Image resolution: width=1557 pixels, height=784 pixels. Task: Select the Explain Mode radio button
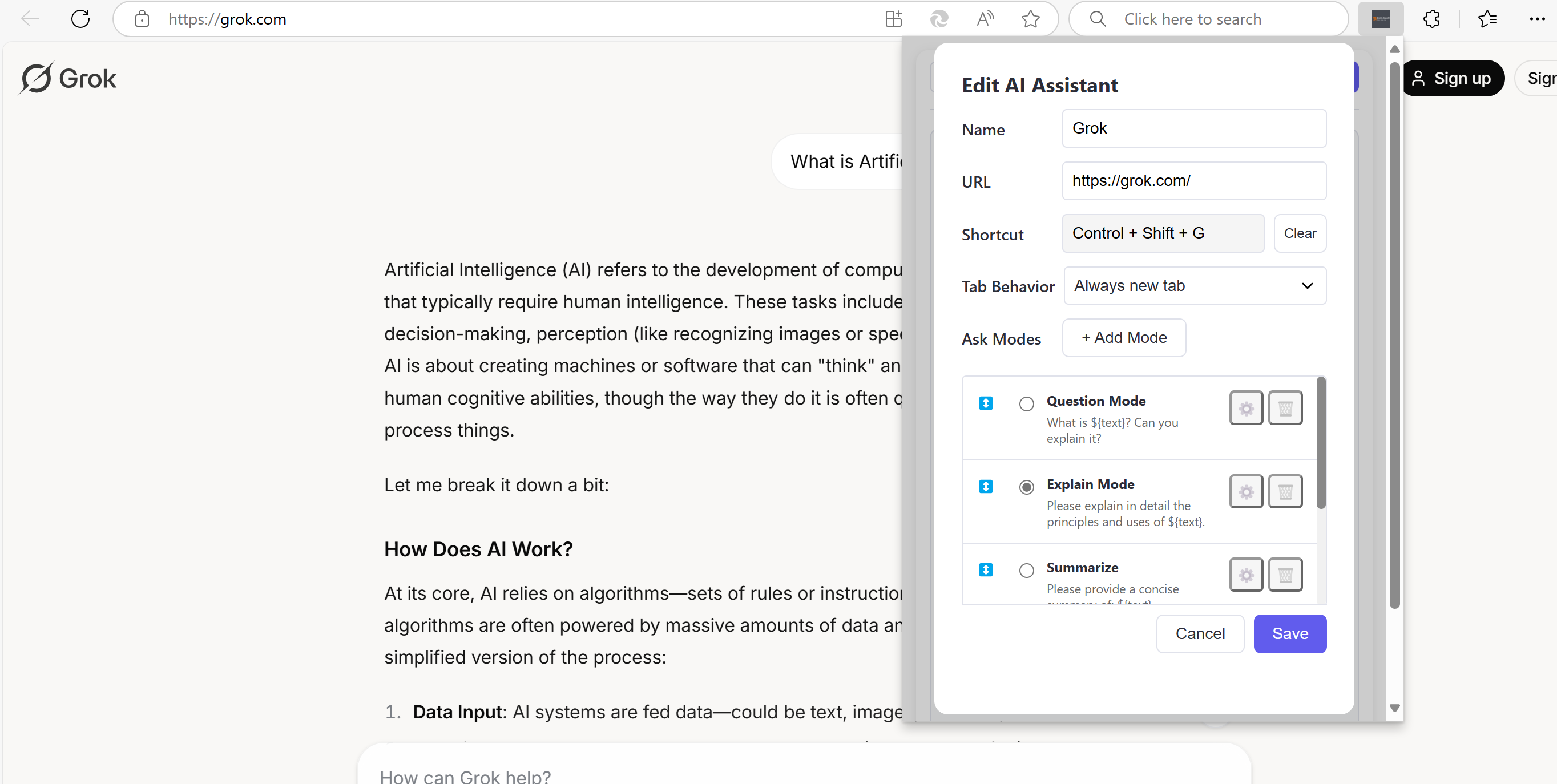(x=1026, y=487)
